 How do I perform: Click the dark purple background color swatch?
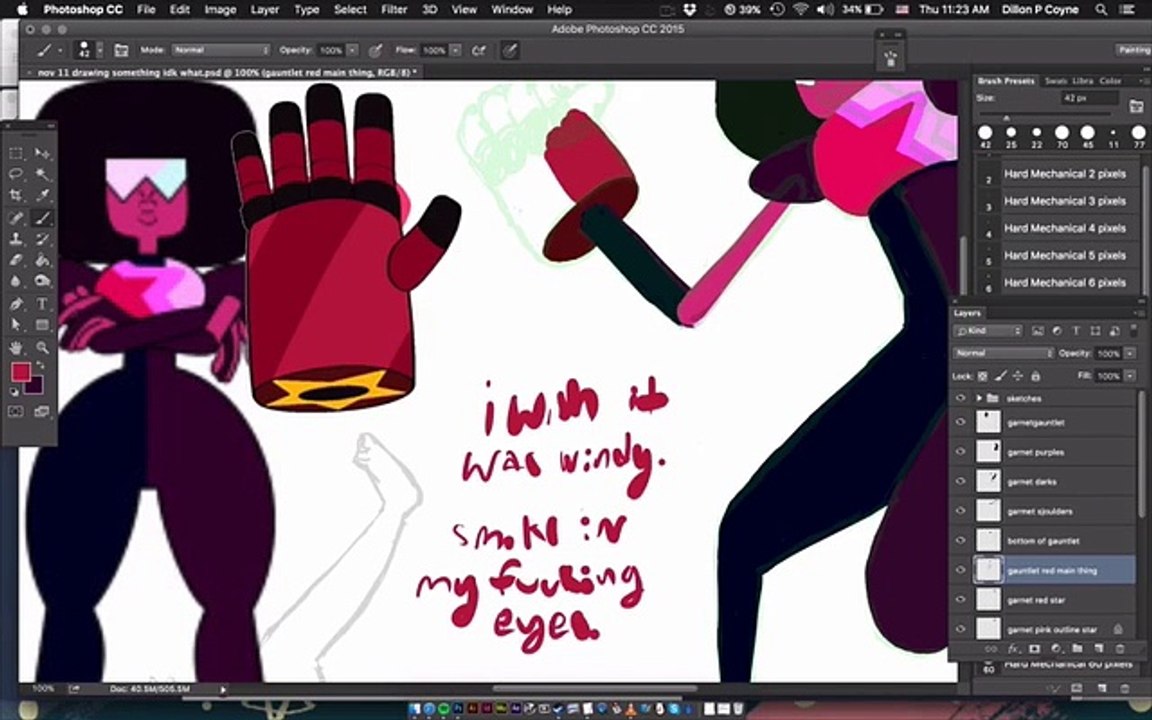coord(36,386)
